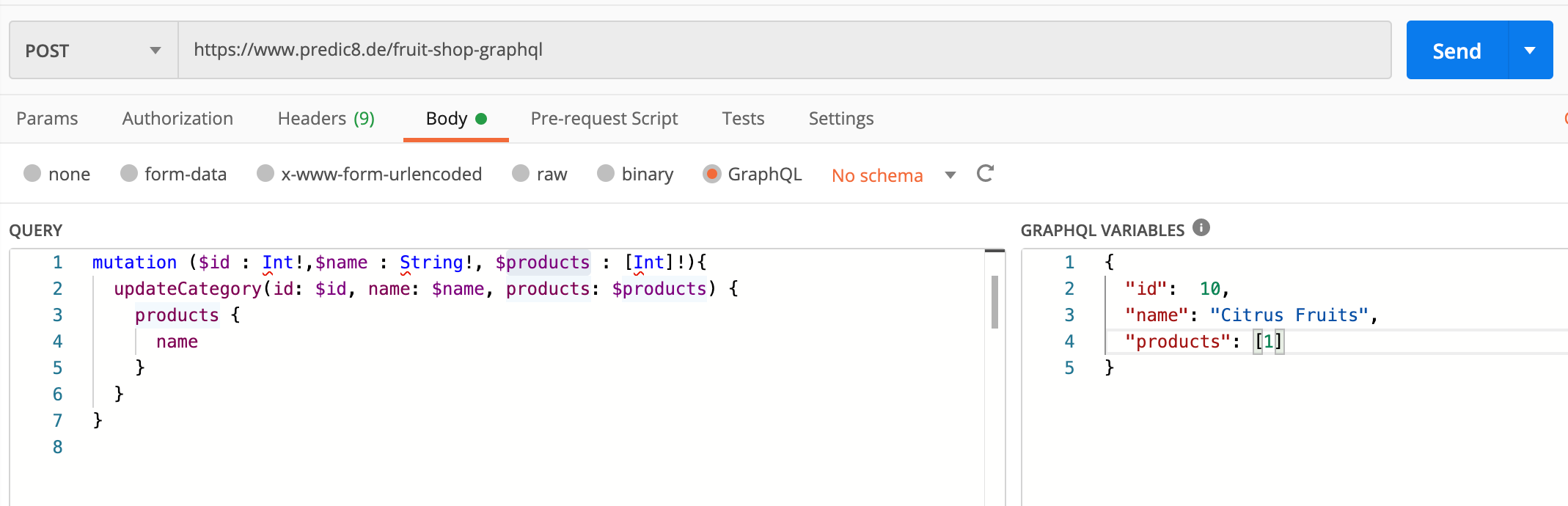Select the binary body option

pos(606,173)
